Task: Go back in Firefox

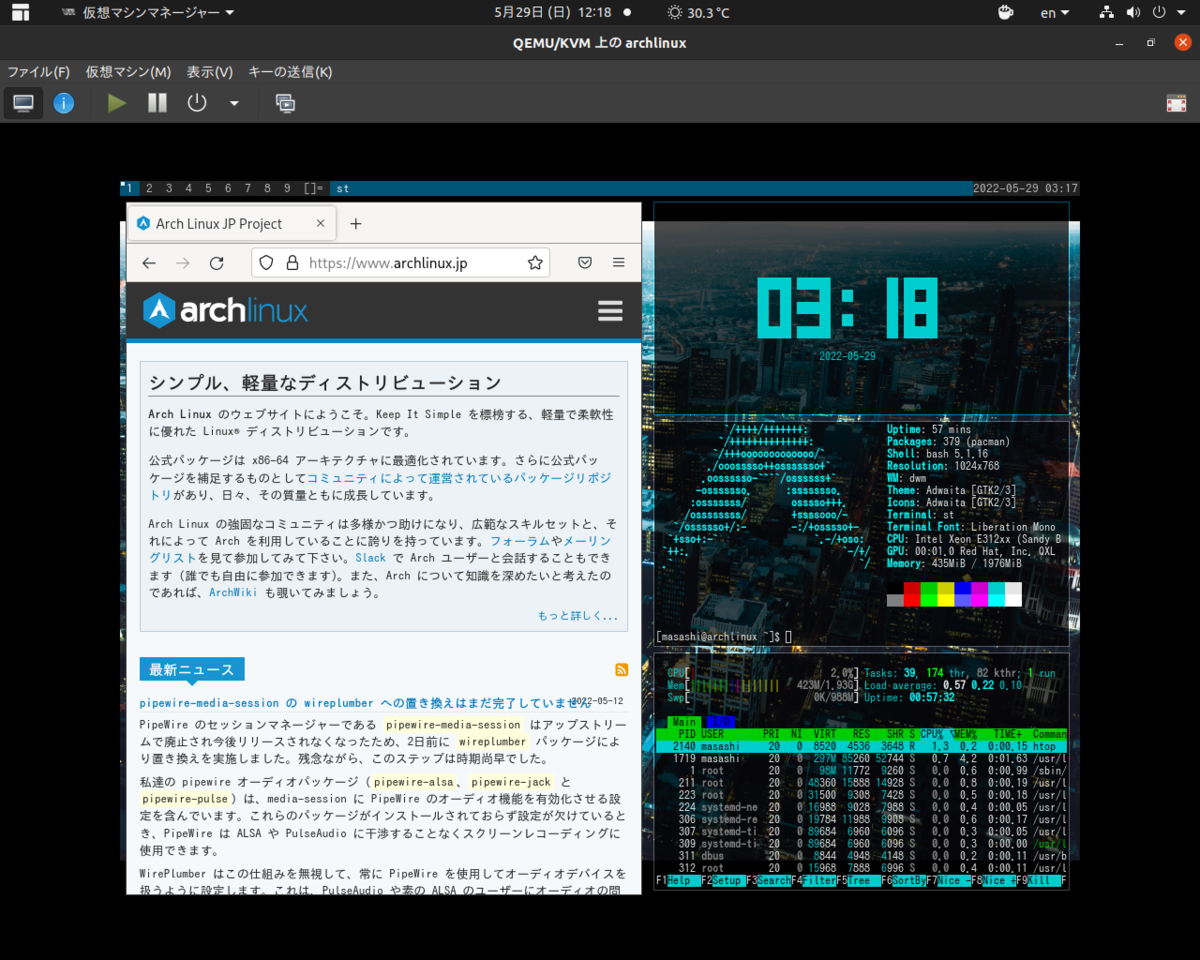Action: [x=149, y=263]
